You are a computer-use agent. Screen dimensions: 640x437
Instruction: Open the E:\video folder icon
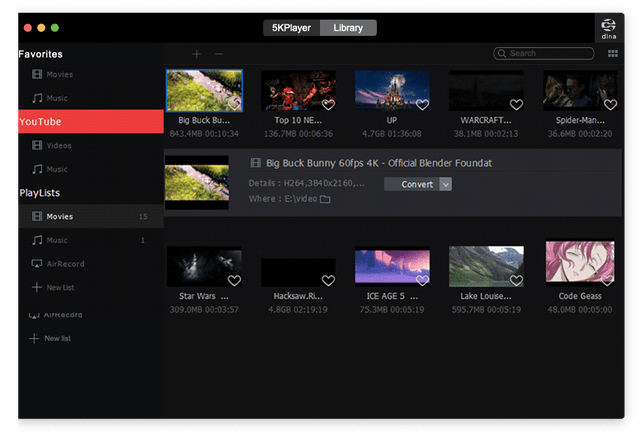click(x=325, y=199)
